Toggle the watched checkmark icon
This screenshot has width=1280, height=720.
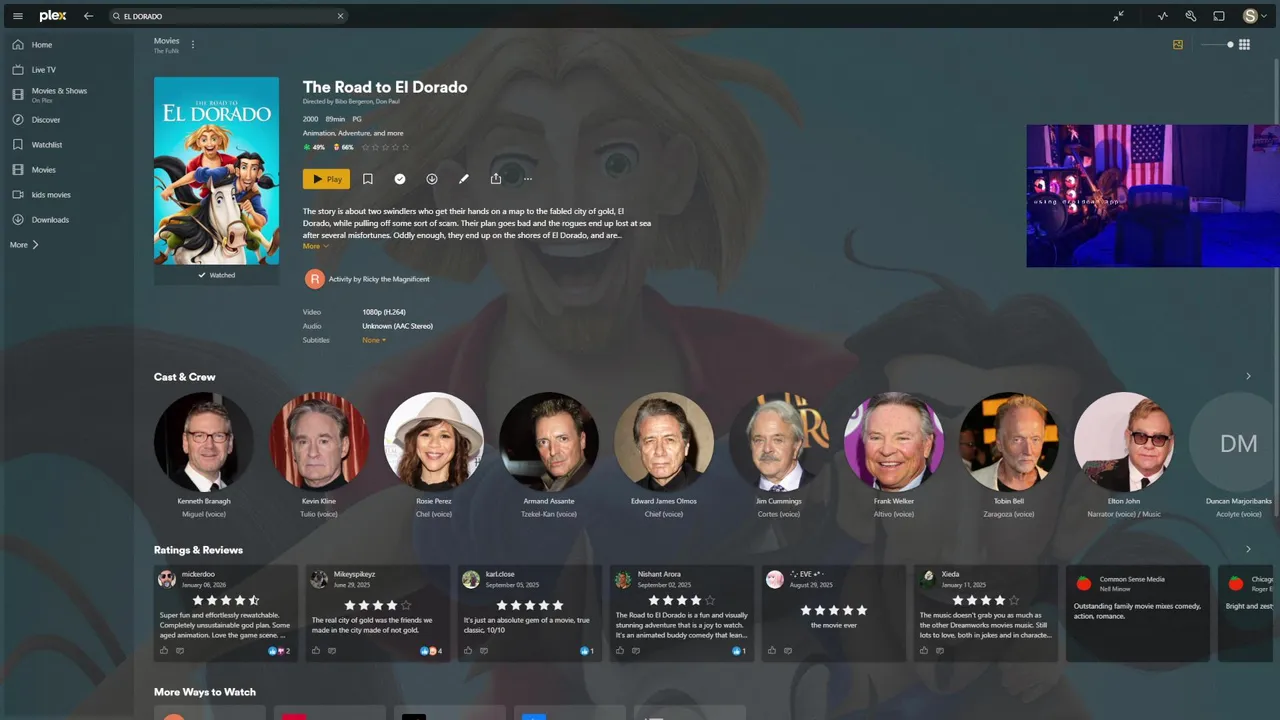pos(400,179)
